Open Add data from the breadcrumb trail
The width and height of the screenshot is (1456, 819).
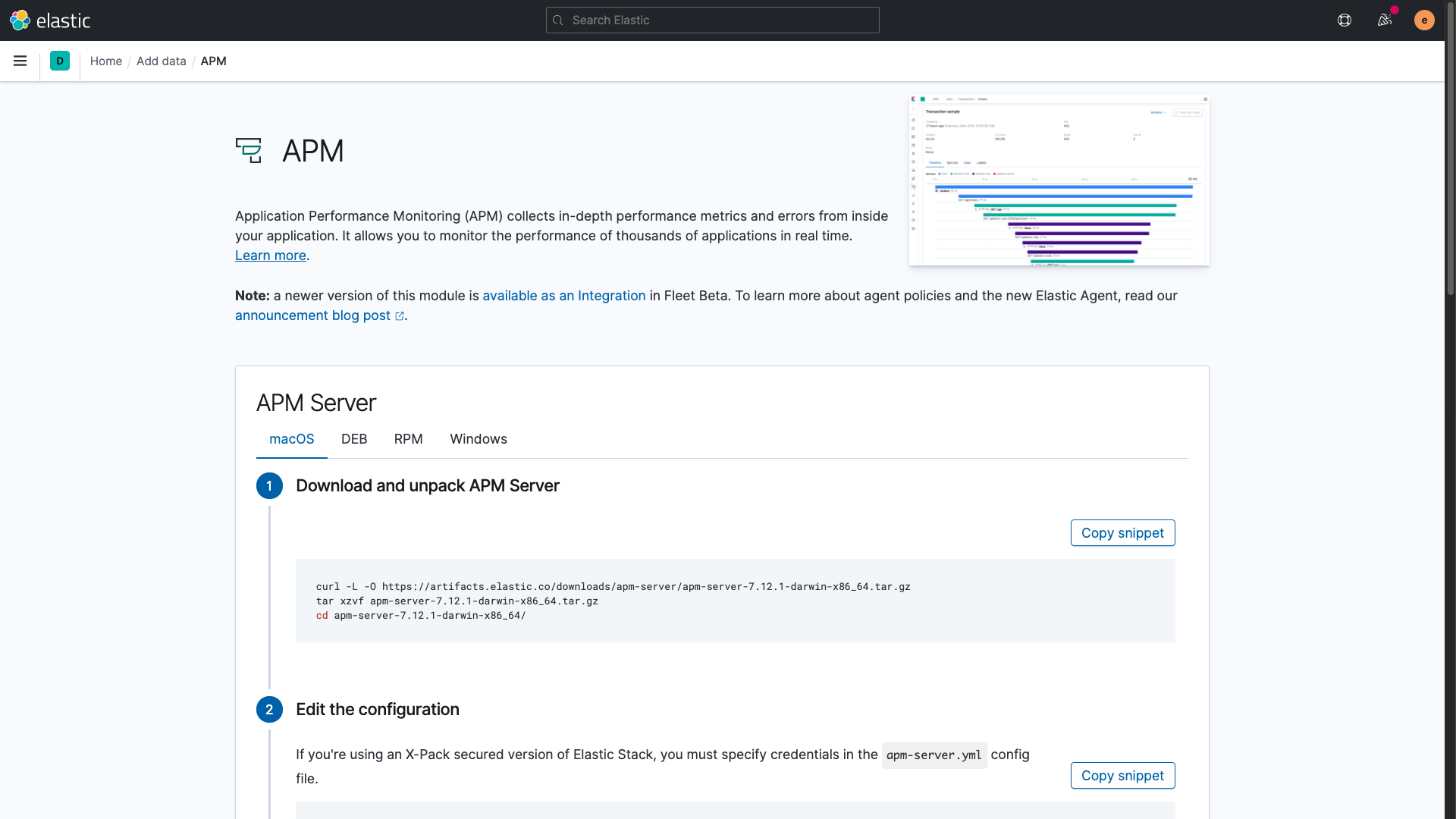click(161, 61)
